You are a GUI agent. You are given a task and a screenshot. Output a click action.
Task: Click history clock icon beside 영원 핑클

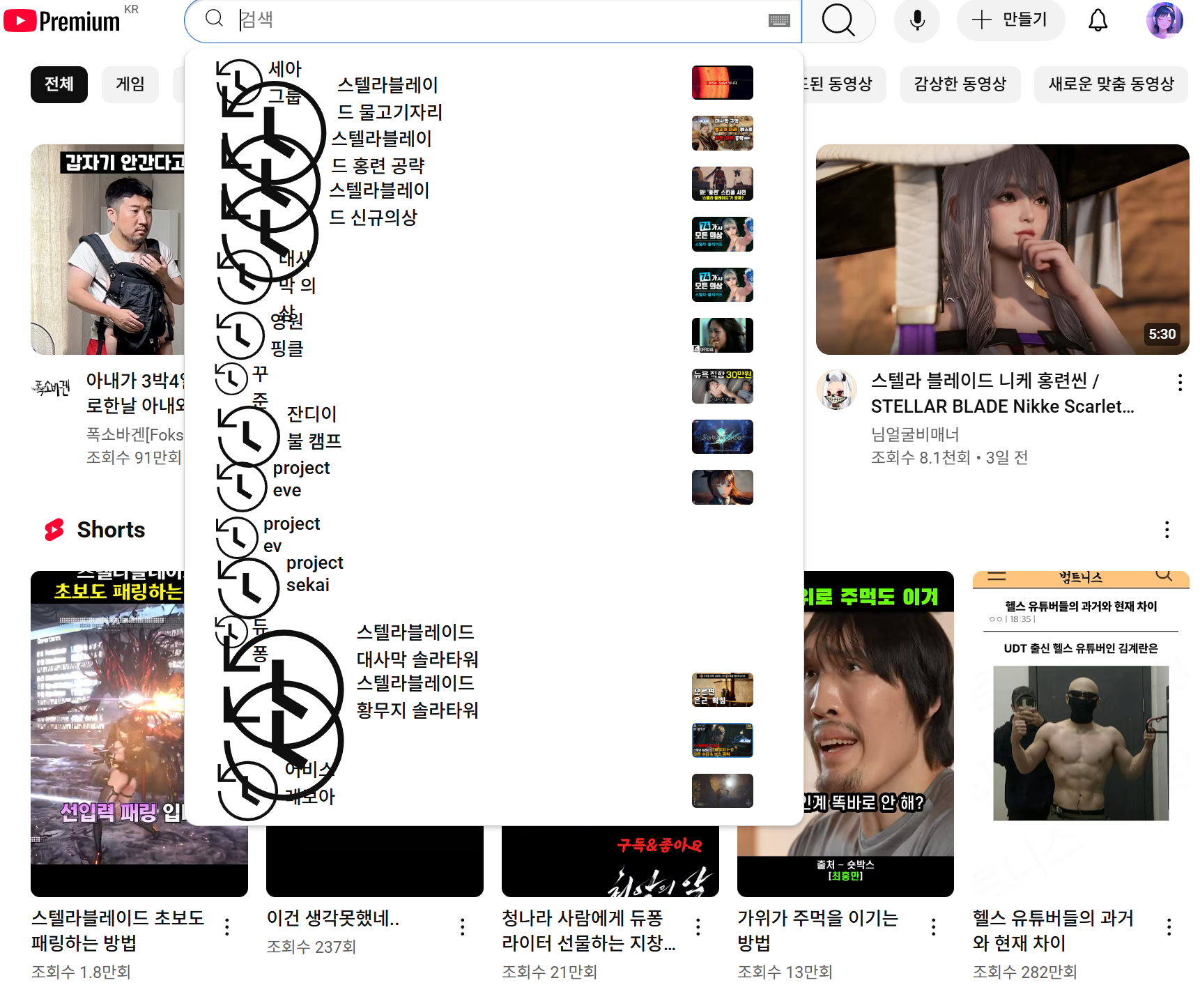pos(240,335)
